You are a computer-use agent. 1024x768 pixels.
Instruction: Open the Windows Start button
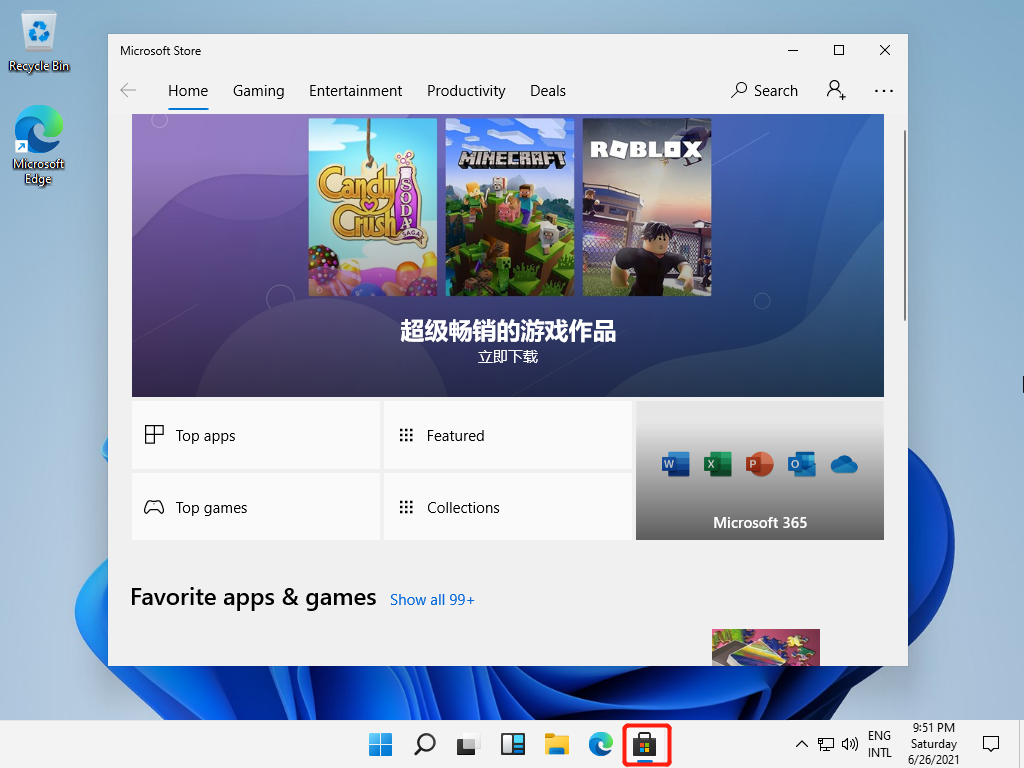380,744
